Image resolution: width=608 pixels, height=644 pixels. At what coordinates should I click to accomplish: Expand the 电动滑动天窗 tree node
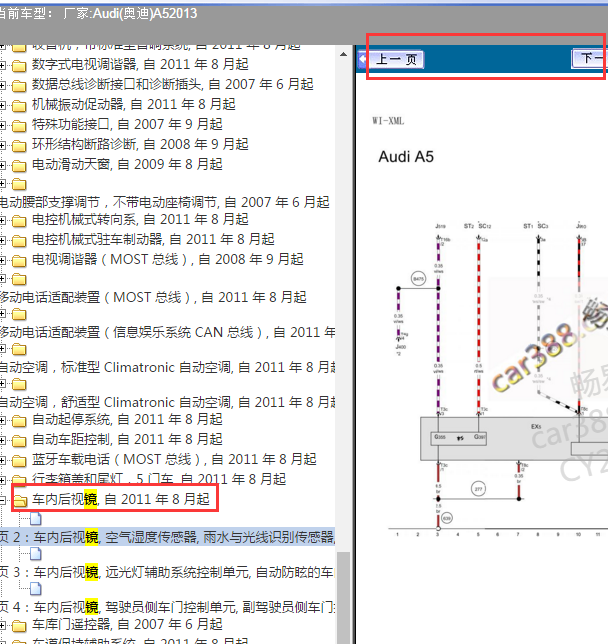pyautogui.click(x=2, y=166)
